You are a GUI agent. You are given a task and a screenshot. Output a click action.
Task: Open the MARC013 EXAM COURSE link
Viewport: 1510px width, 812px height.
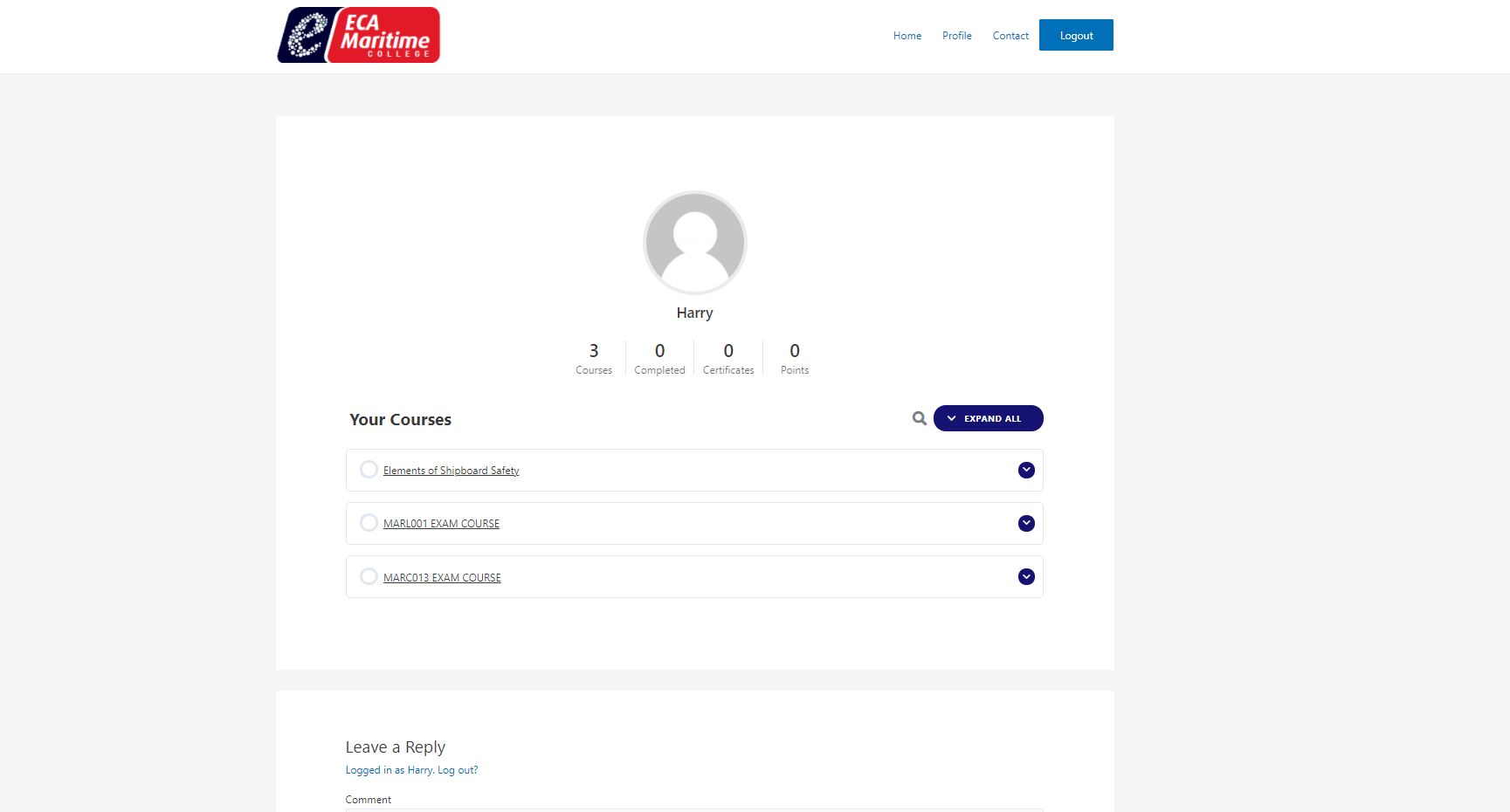click(442, 578)
